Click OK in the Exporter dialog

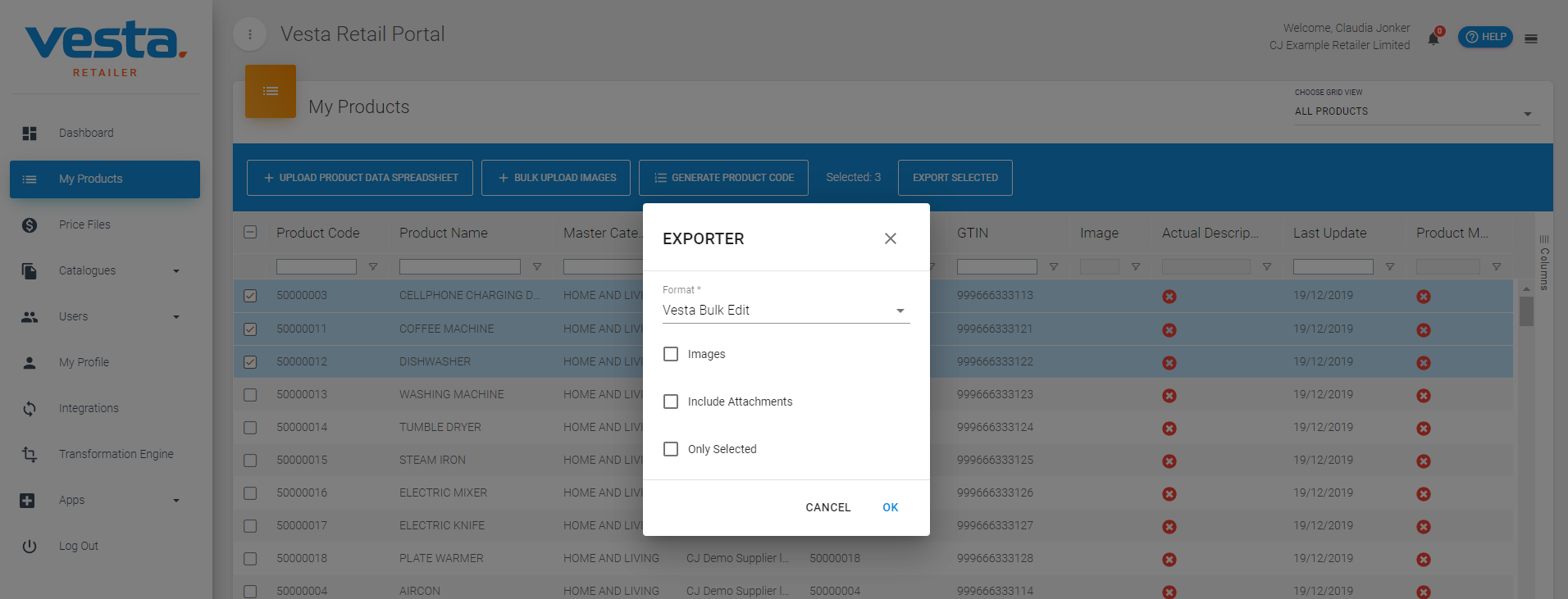(891, 507)
